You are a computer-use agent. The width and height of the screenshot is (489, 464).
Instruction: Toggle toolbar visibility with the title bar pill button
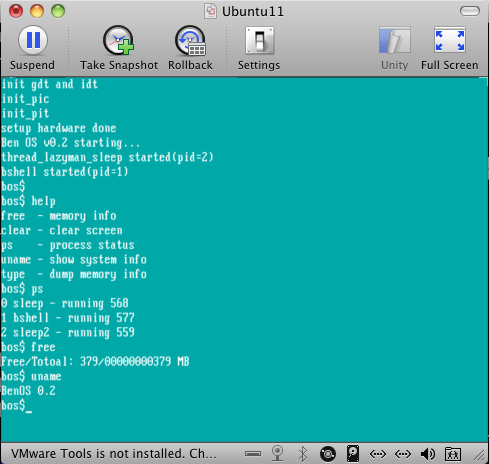pyautogui.click(x=470, y=11)
